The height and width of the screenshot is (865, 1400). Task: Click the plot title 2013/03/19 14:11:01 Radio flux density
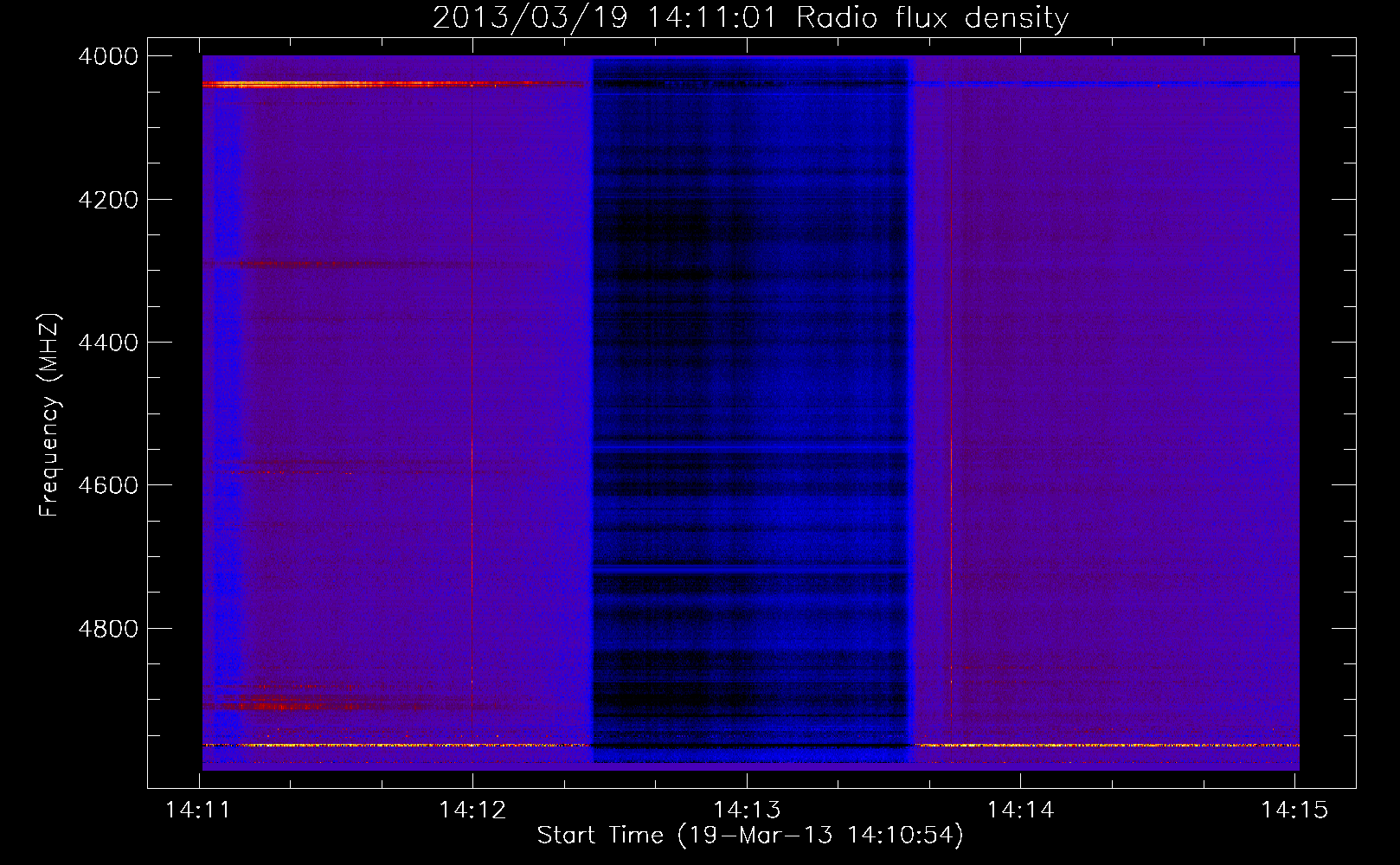click(x=750, y=17)
